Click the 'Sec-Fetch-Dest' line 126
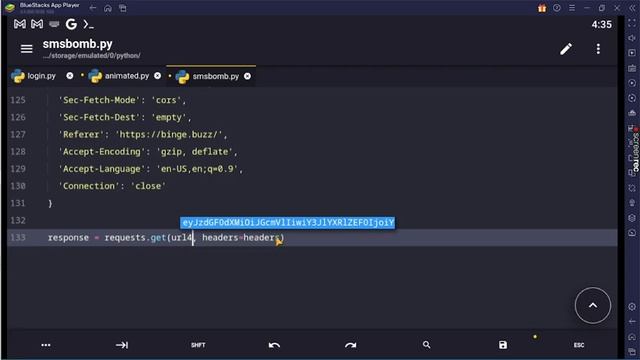 [x=124, y=117]
